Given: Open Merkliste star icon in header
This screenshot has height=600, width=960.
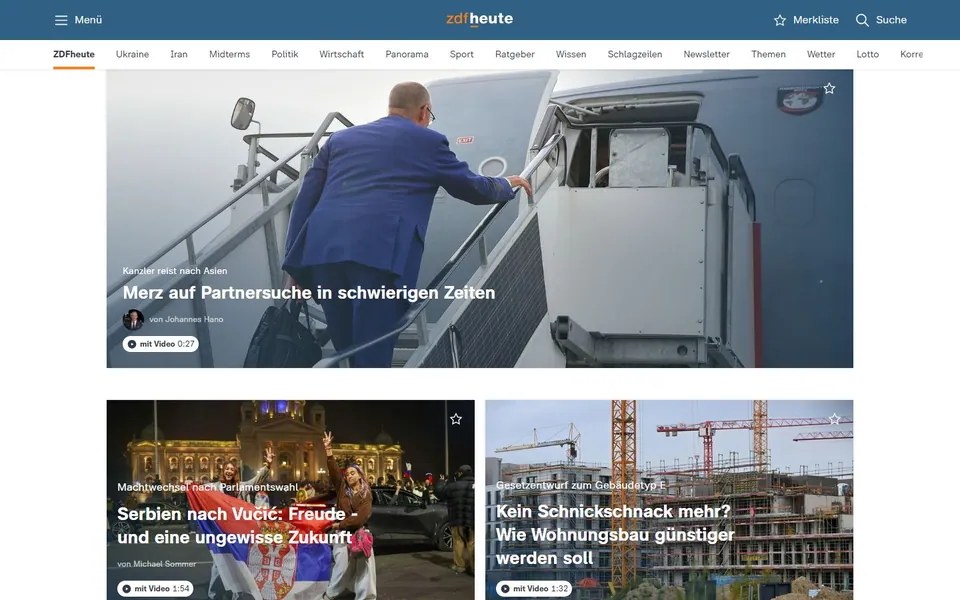Looking at the screenshot, I should [779, 20].
